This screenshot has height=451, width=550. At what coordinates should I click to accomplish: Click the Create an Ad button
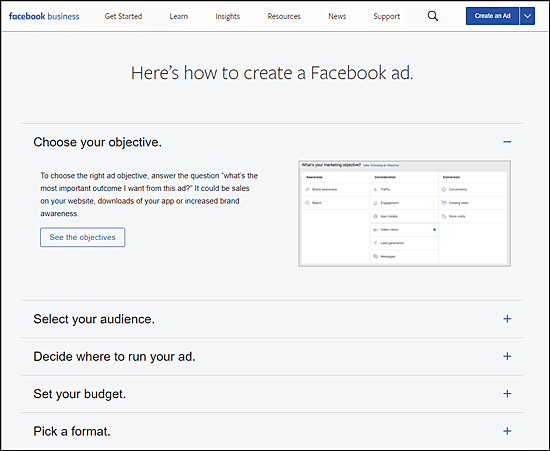click(492, 16)
